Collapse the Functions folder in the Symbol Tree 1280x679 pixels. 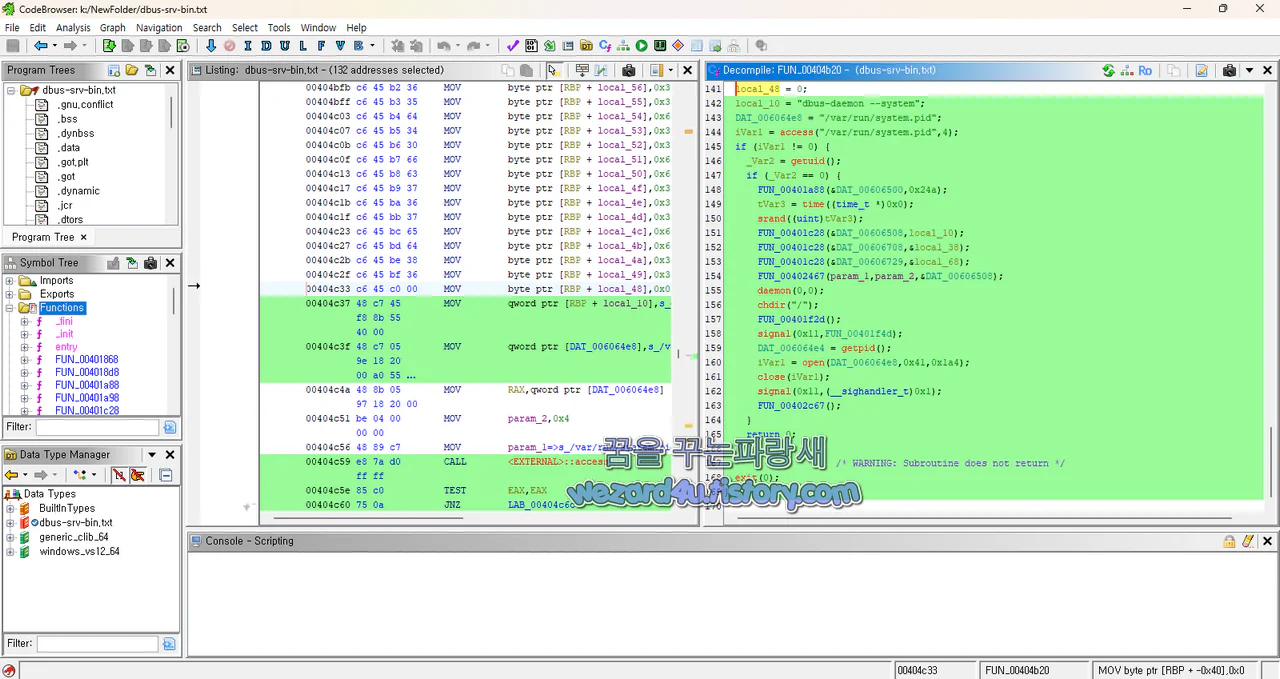point(10,308)
